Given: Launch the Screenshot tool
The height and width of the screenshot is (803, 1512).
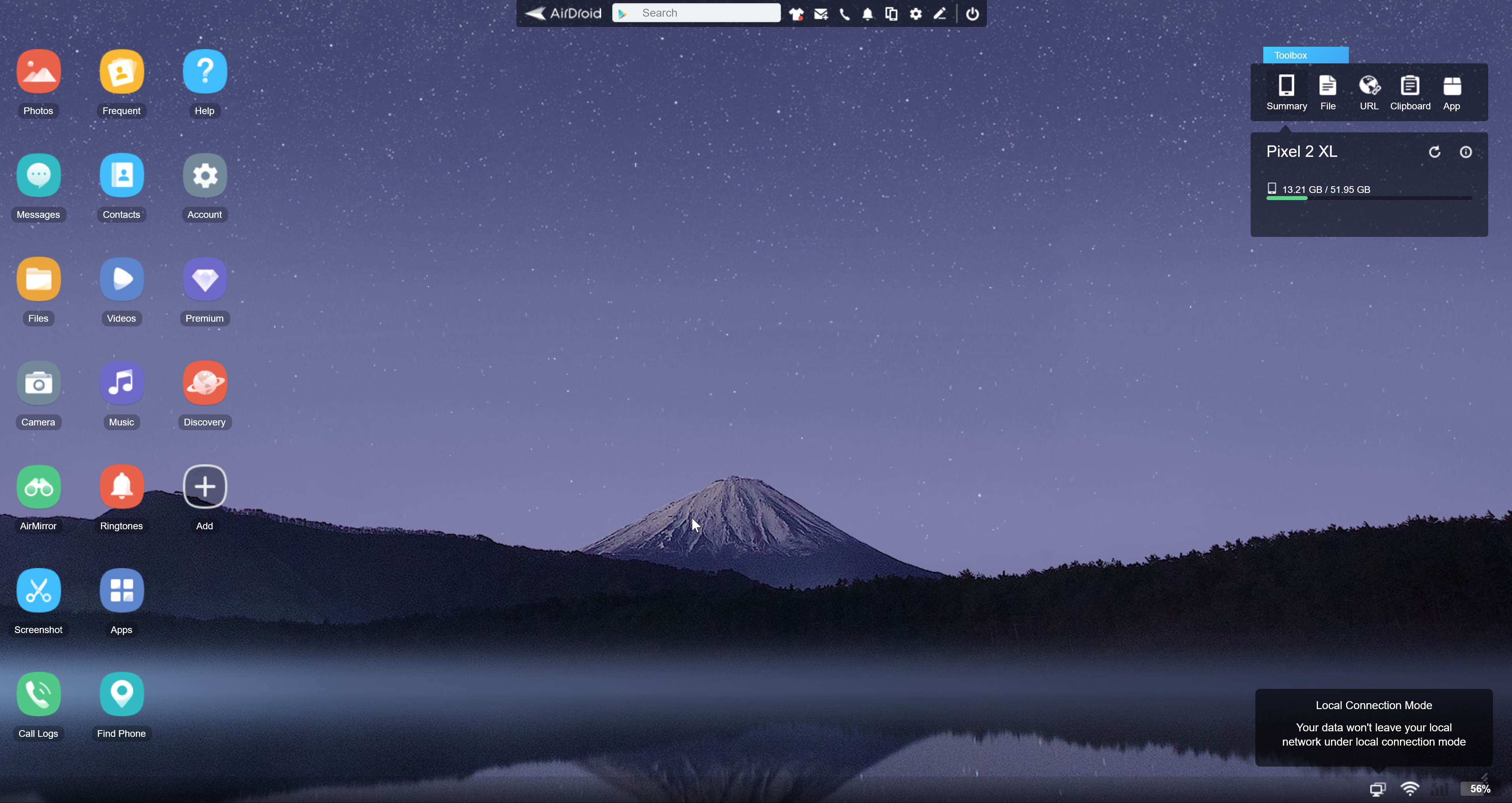Looking at the screenshot, I should click(38, 591).
